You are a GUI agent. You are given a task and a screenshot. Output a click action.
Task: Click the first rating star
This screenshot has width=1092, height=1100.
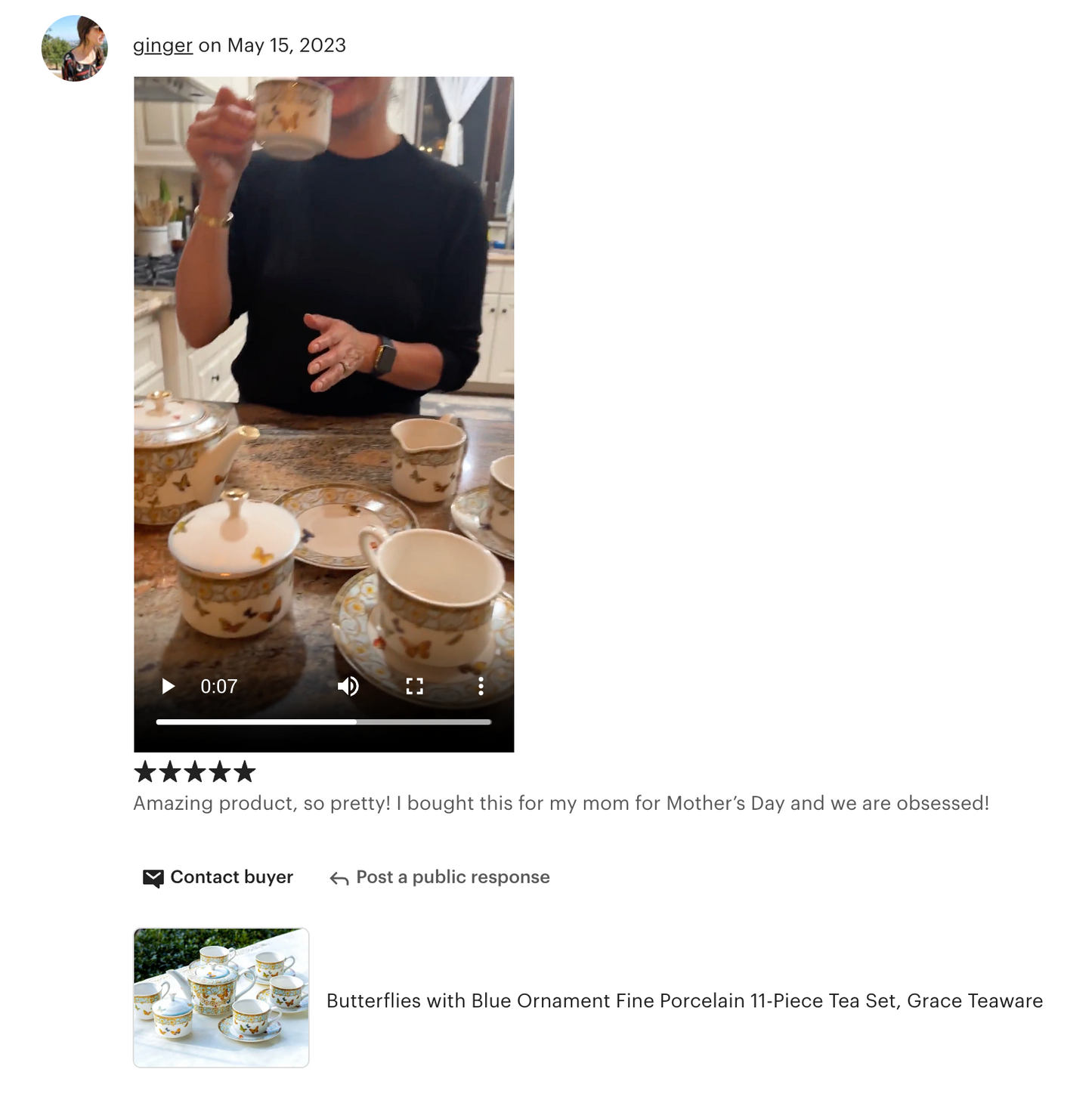(x=145, y=772)
